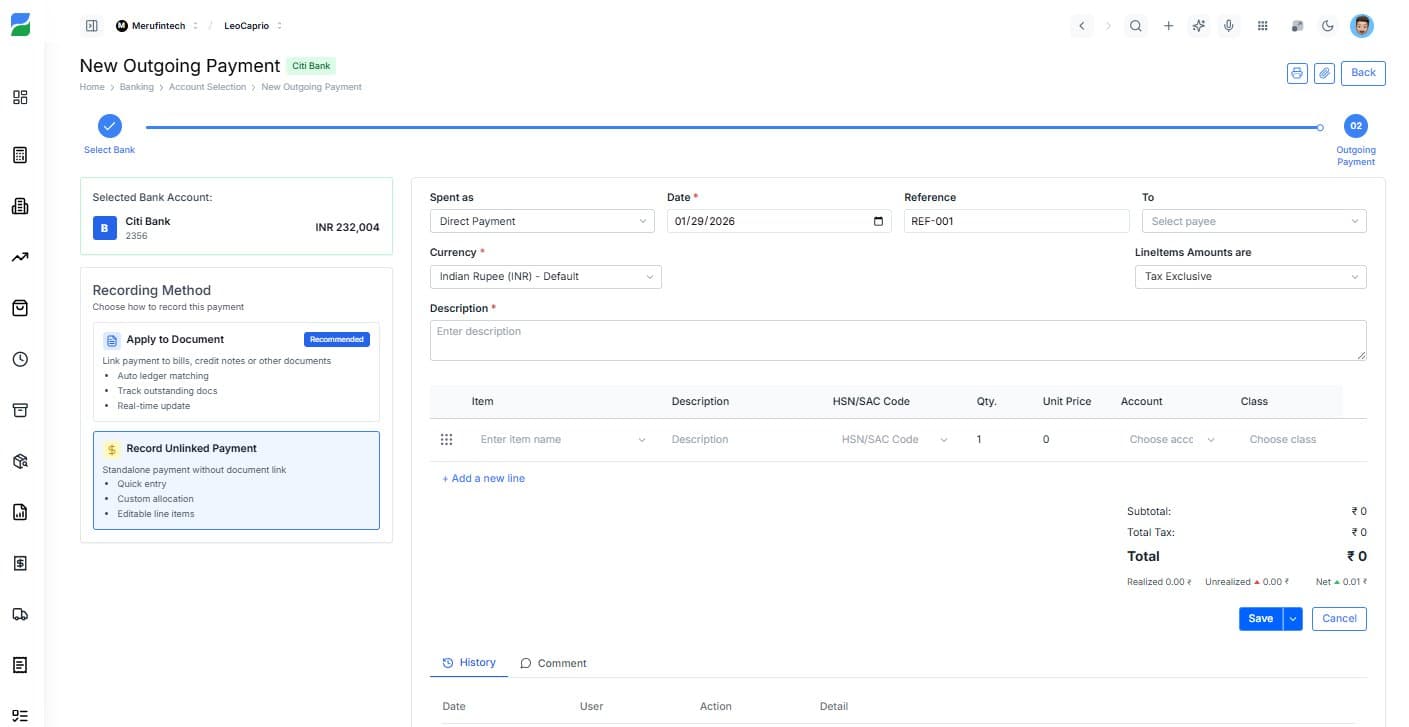Open the apps grid icon near the avatar
This screenshot has height=727, width=1409.
coord(1262,25)
